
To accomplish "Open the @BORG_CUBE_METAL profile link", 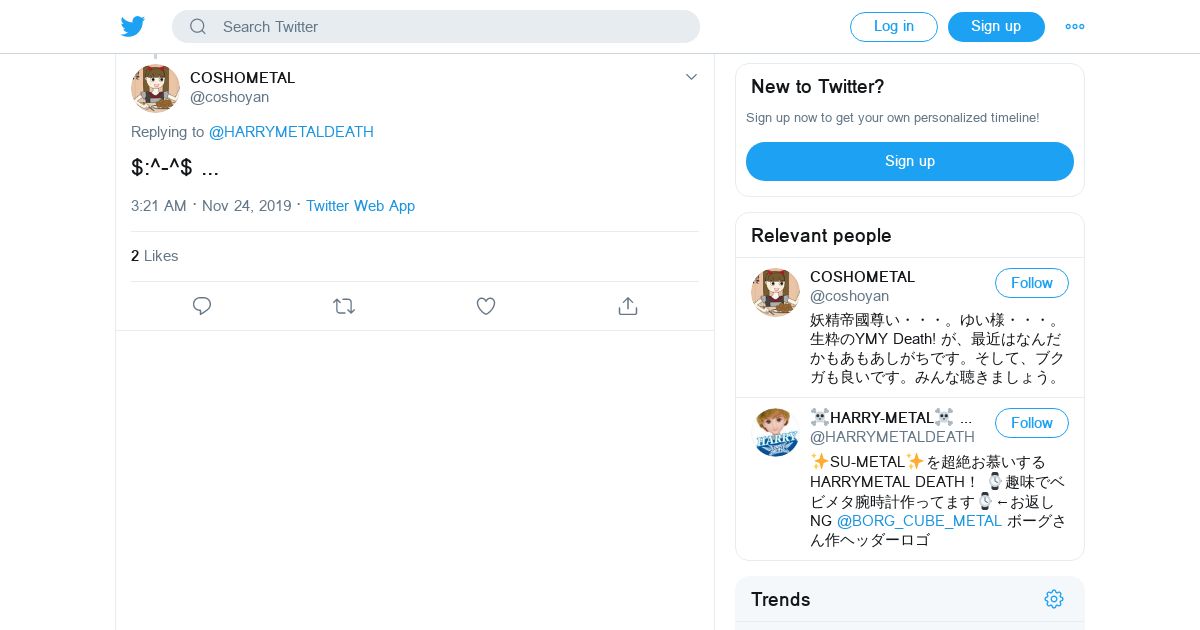I will click(x=919, y=521).
